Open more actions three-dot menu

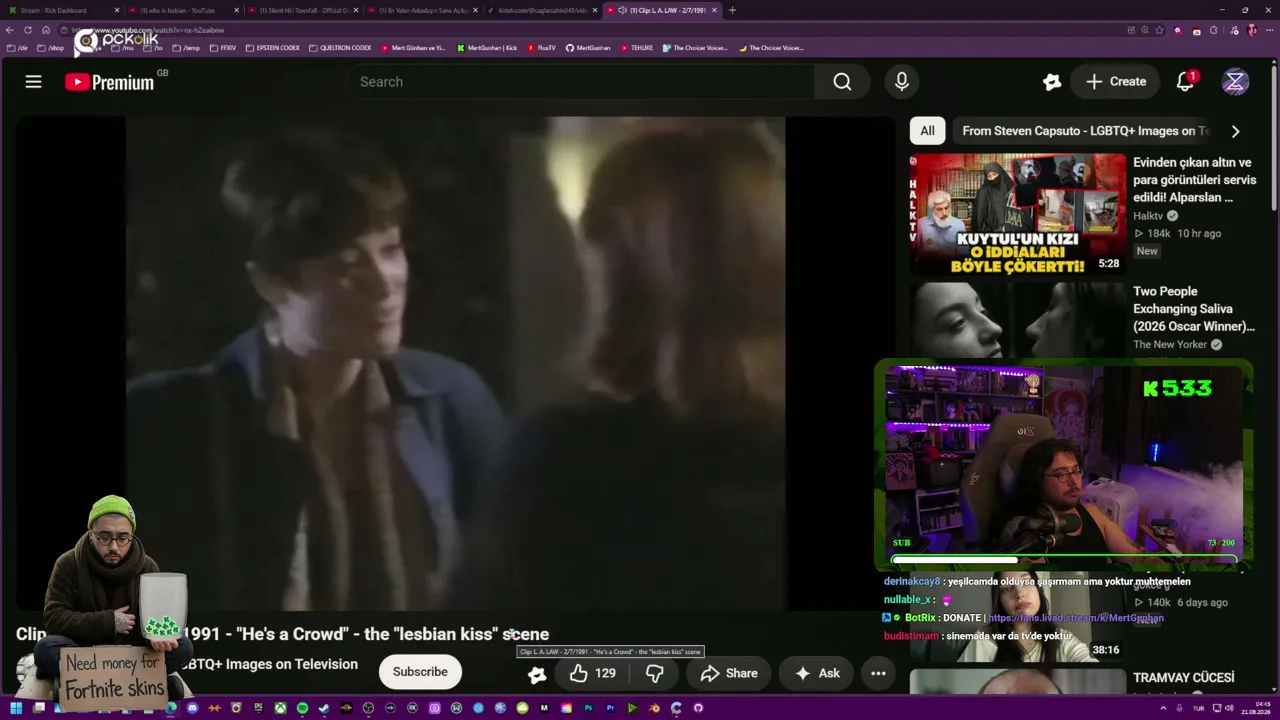[x=878, y=674]
